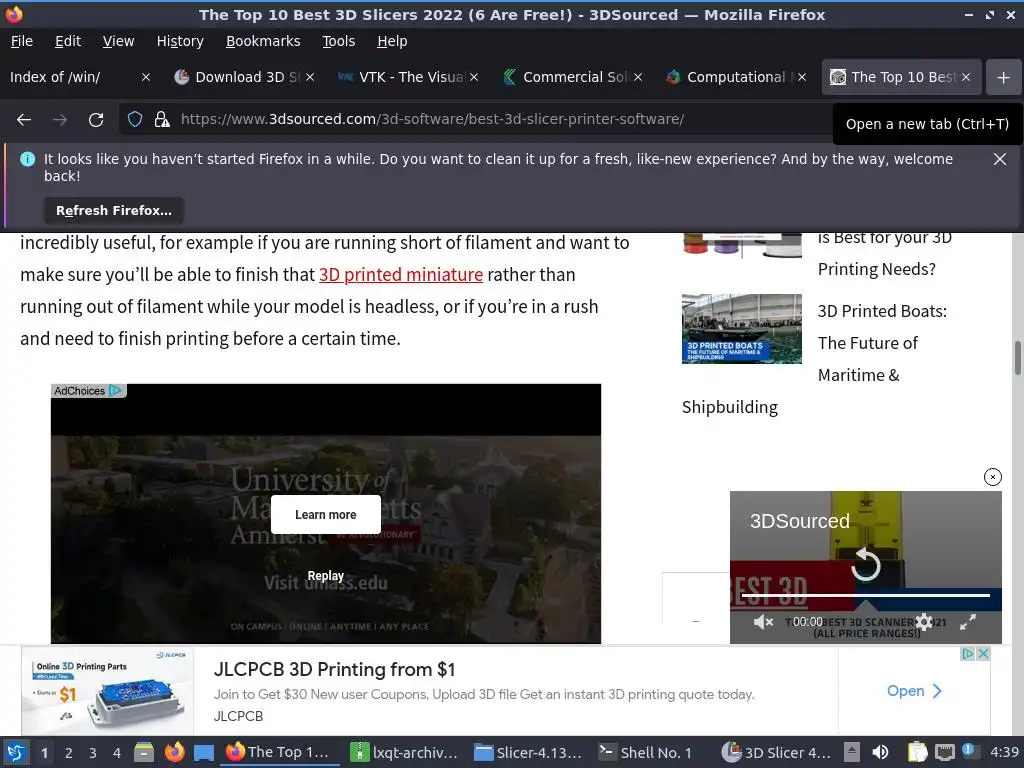Open the Tools menu
Screen dimensions: 1024x768
pos(338,41)
